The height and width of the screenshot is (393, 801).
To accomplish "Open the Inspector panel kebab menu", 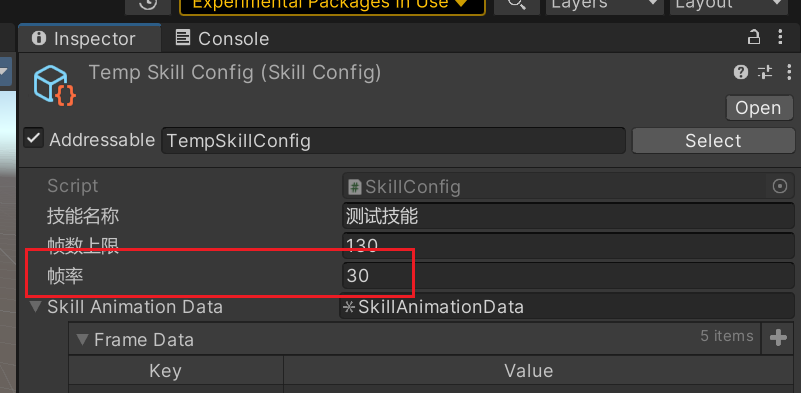I will pyautogui.click(x=780, y=37).
